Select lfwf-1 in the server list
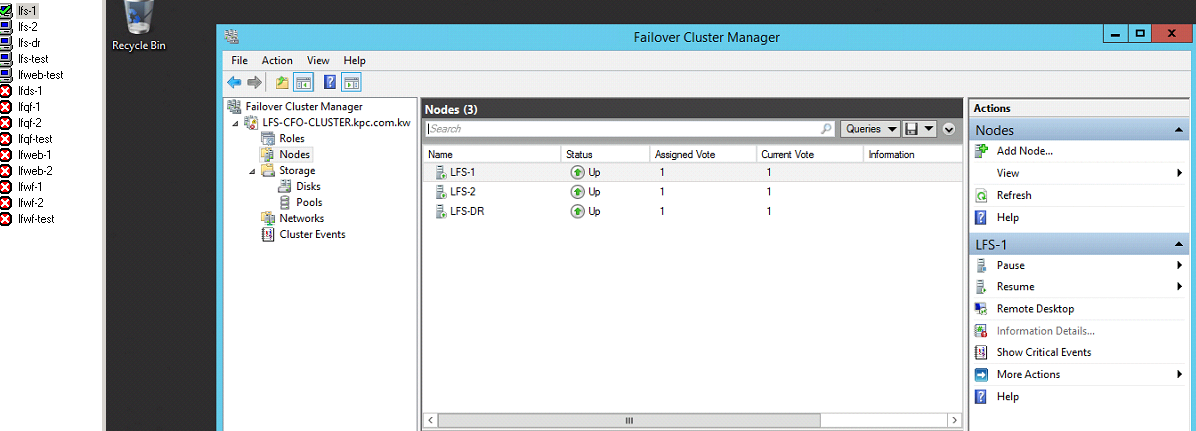 pos(30,187)
